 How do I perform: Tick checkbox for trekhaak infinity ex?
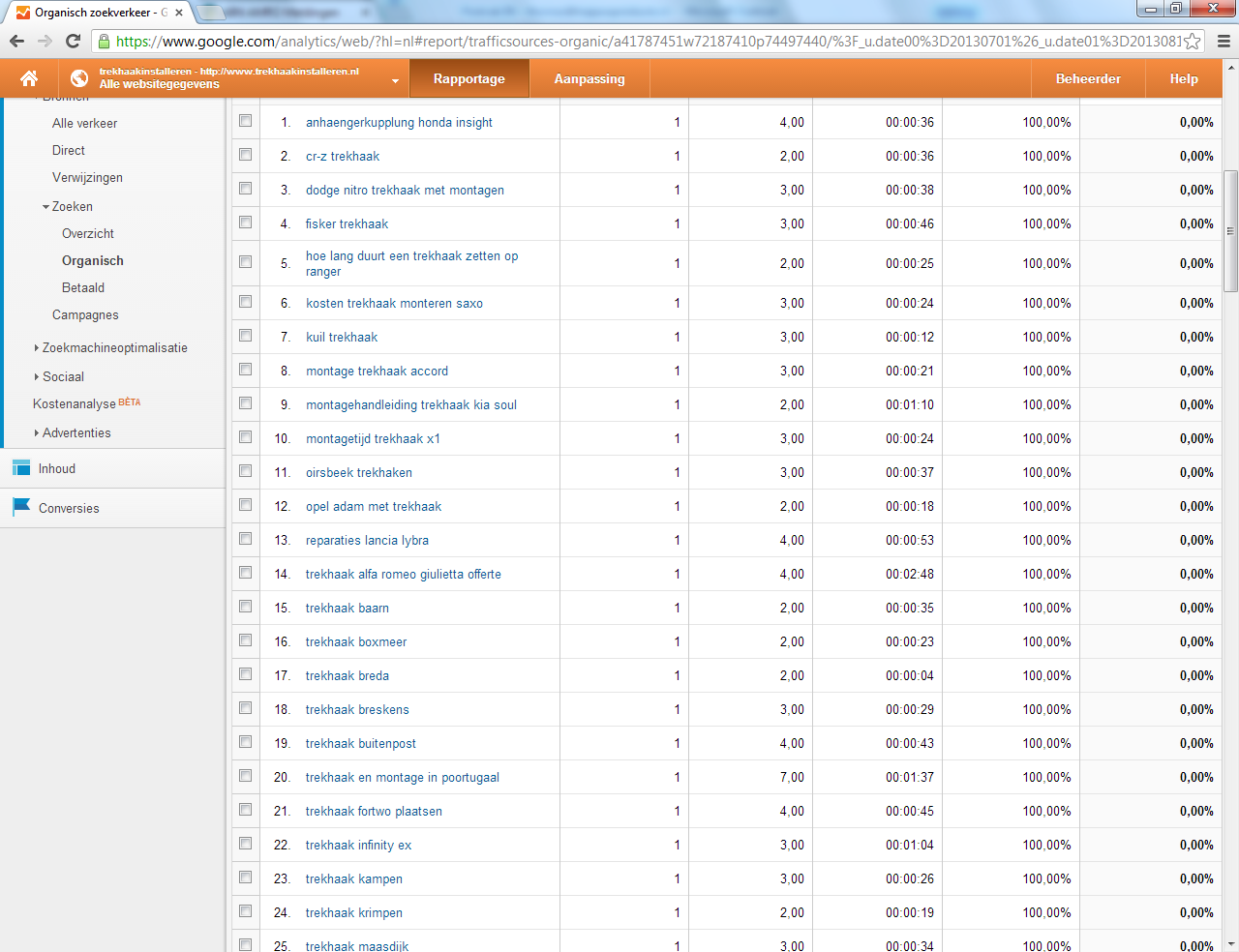pos(246,844)
